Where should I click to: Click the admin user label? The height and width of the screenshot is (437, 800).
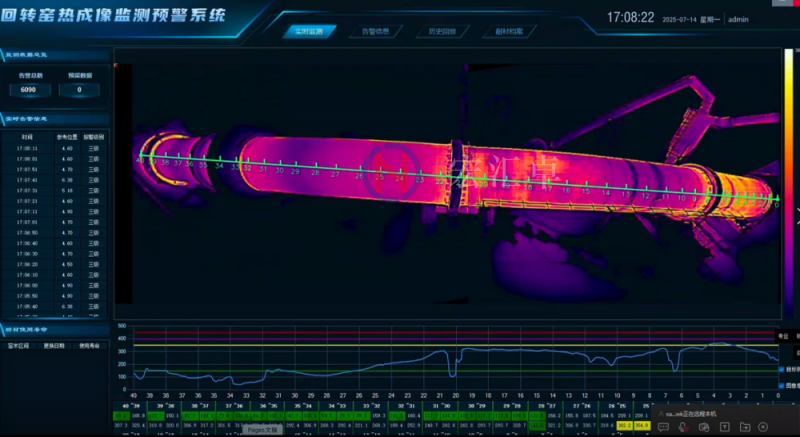(x=739, y=20)
